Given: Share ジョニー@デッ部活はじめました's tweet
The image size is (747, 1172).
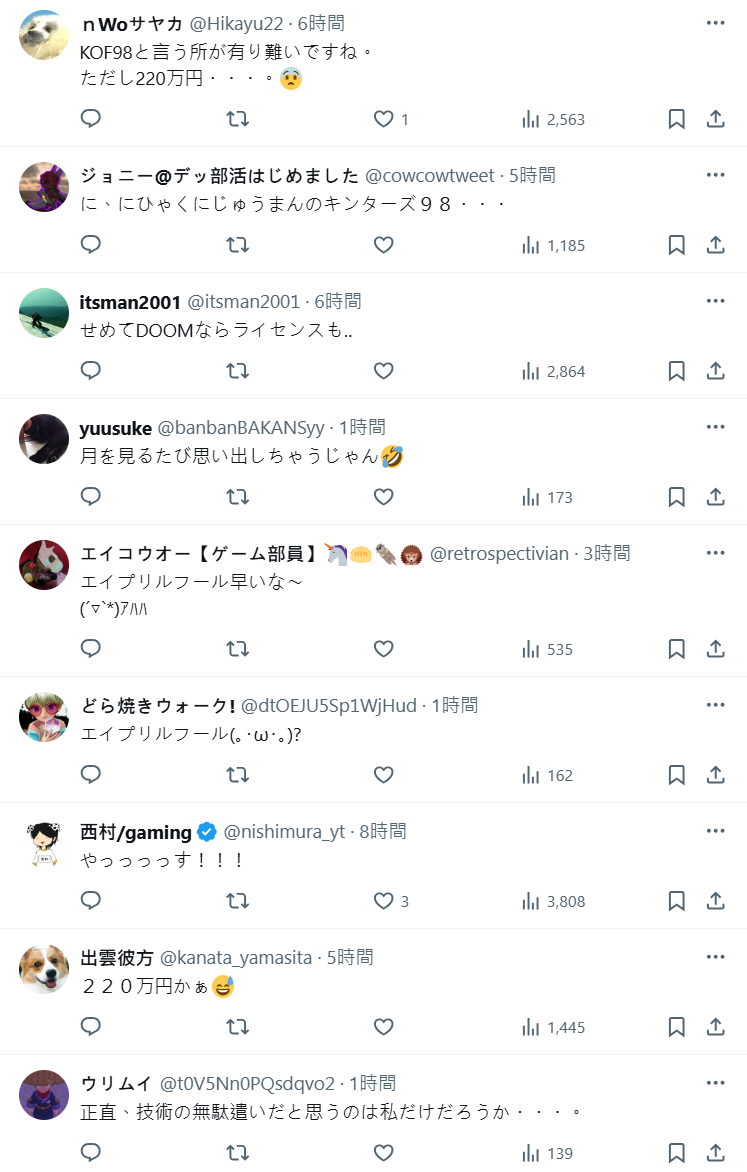Looking at the screenshot, I should click(x=715, y=245).
